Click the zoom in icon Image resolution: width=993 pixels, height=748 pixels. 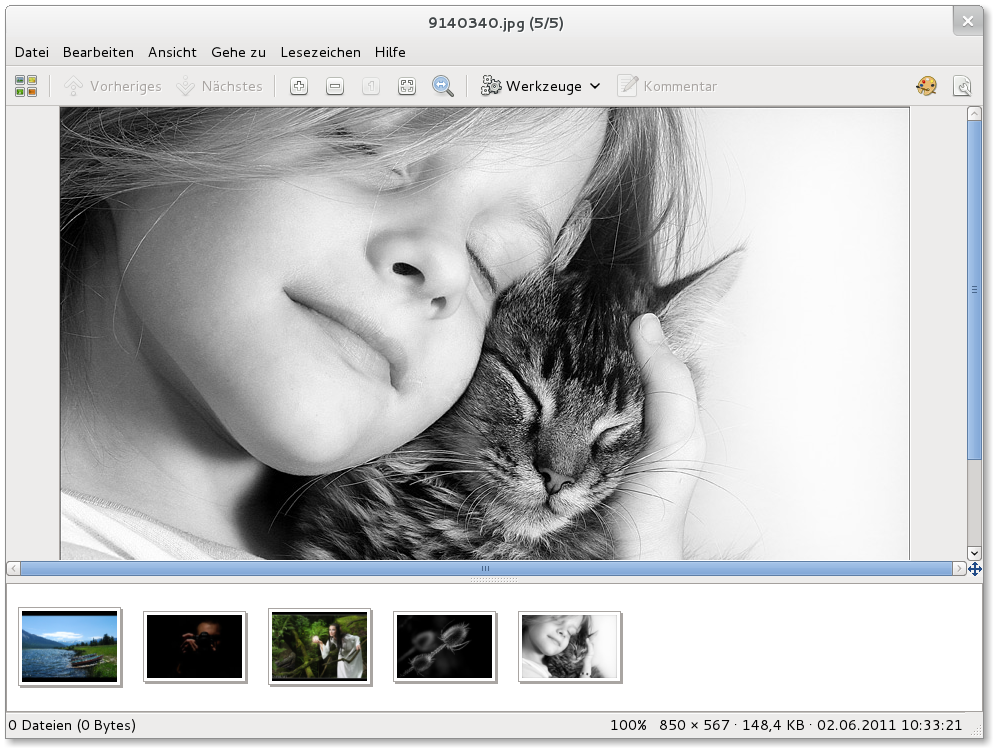click(x=298, y=86)
